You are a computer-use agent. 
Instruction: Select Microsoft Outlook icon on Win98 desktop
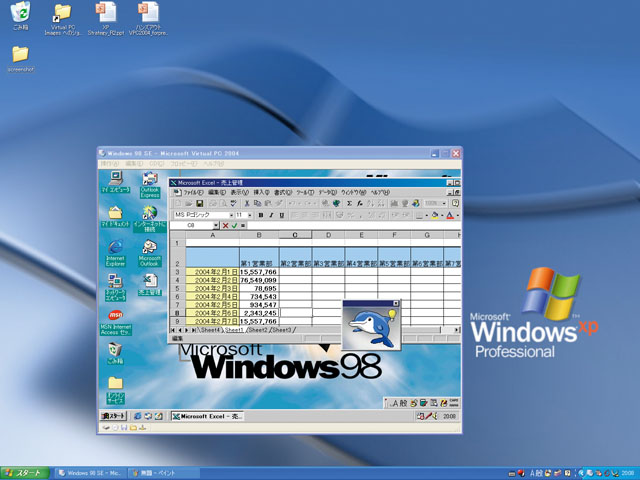click(150, 253)
